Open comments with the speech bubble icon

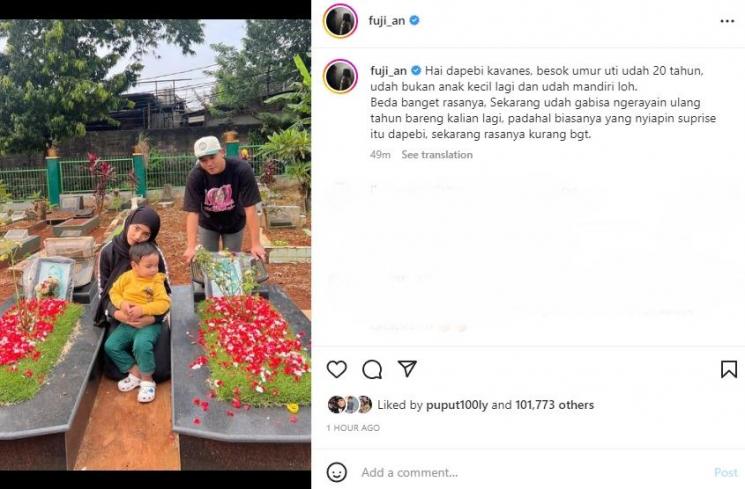372,369
